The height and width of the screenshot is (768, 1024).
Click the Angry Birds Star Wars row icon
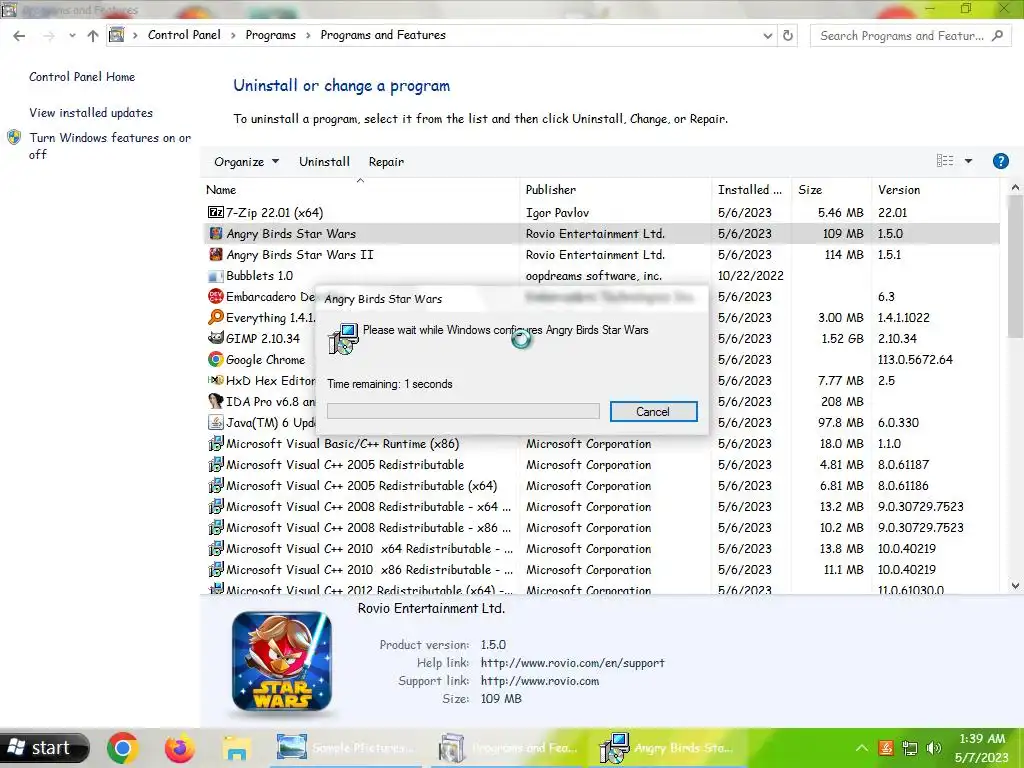pos(216,233)
